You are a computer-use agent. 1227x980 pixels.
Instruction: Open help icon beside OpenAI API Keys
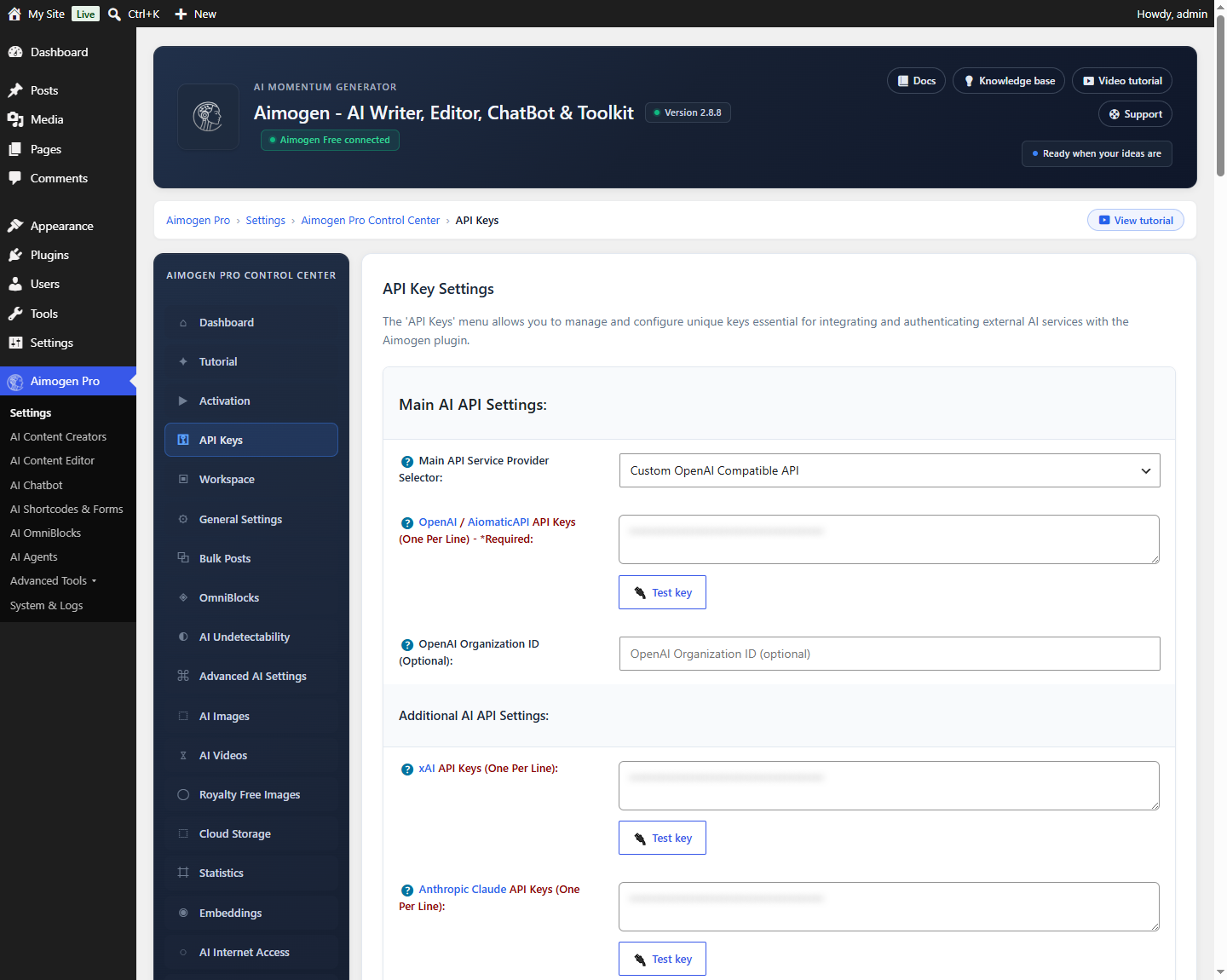(407, 522)
